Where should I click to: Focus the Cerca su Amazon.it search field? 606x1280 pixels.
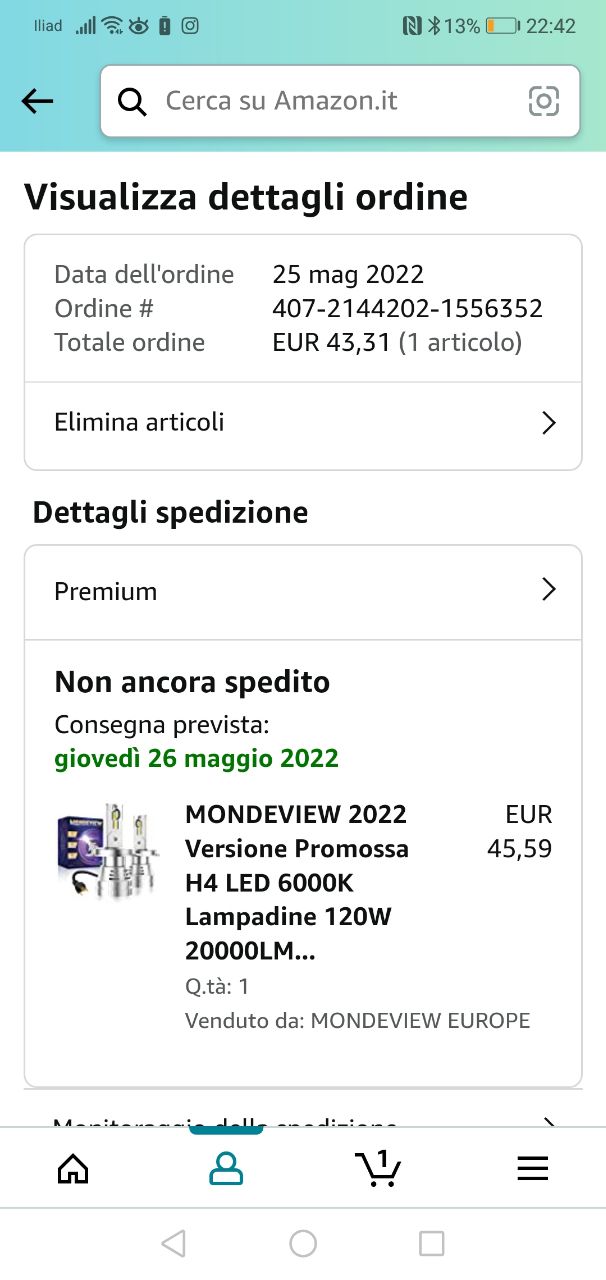point(330,101)
